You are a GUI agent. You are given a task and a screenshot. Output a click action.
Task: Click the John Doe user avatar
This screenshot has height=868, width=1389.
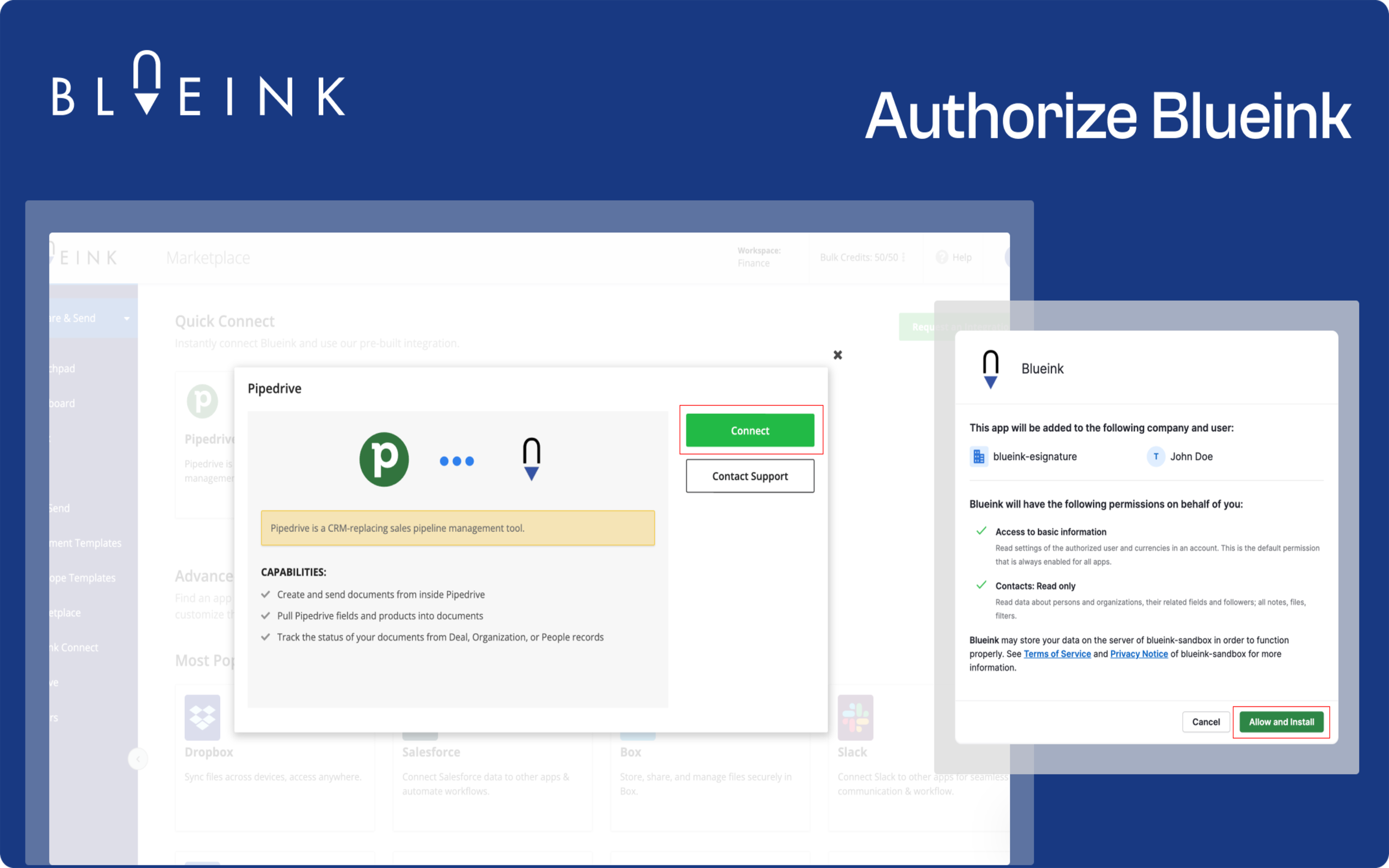pos(1155,456)
